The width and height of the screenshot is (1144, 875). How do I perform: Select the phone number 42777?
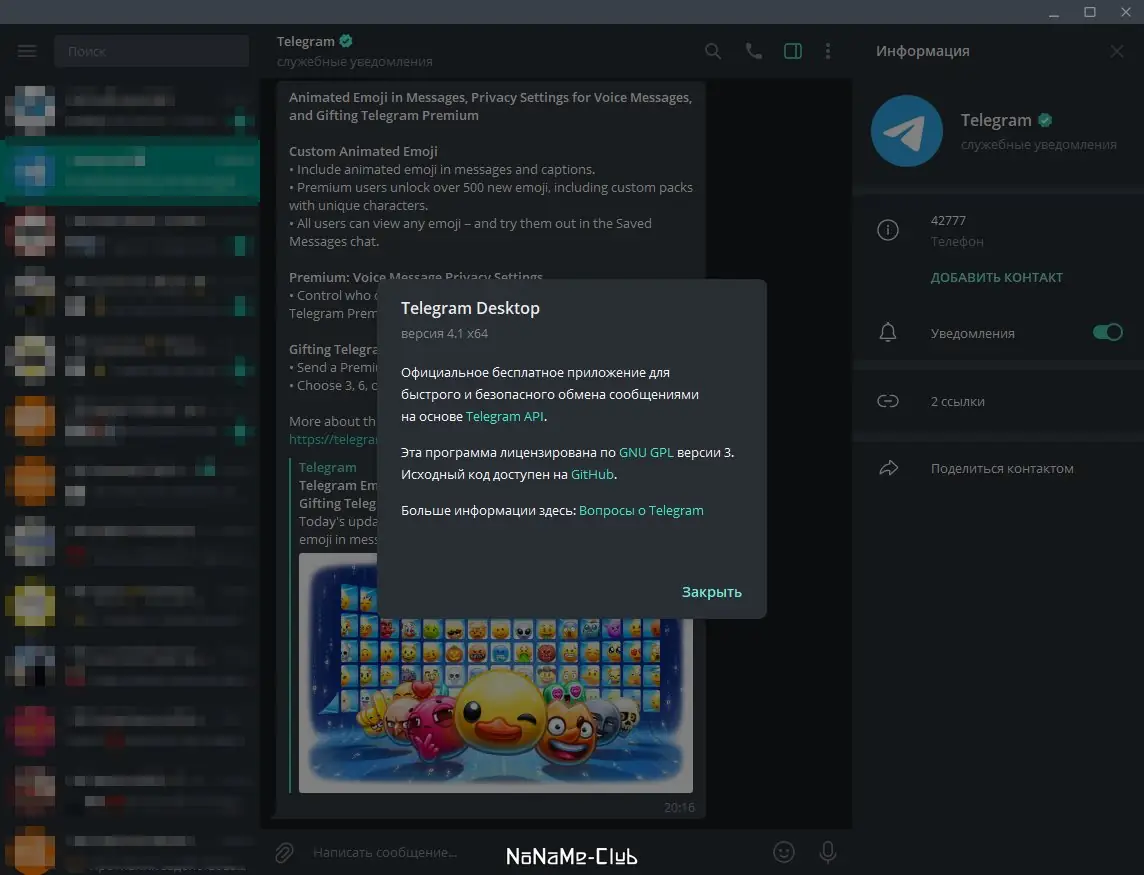click(948, 220)
